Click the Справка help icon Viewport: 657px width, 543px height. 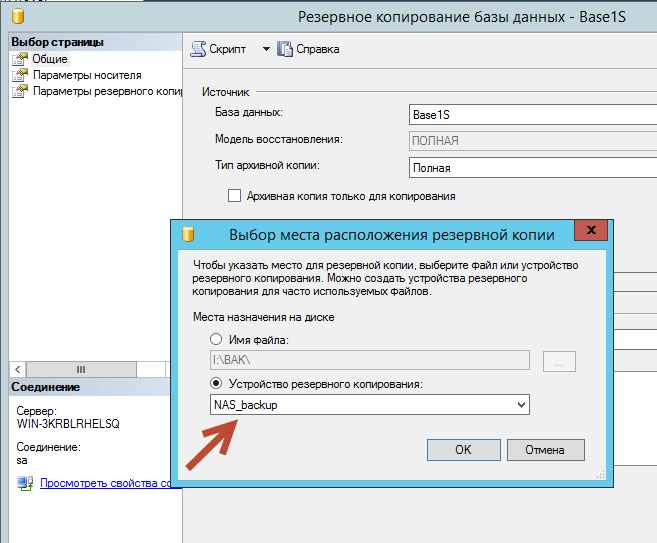tap(285, 49)
